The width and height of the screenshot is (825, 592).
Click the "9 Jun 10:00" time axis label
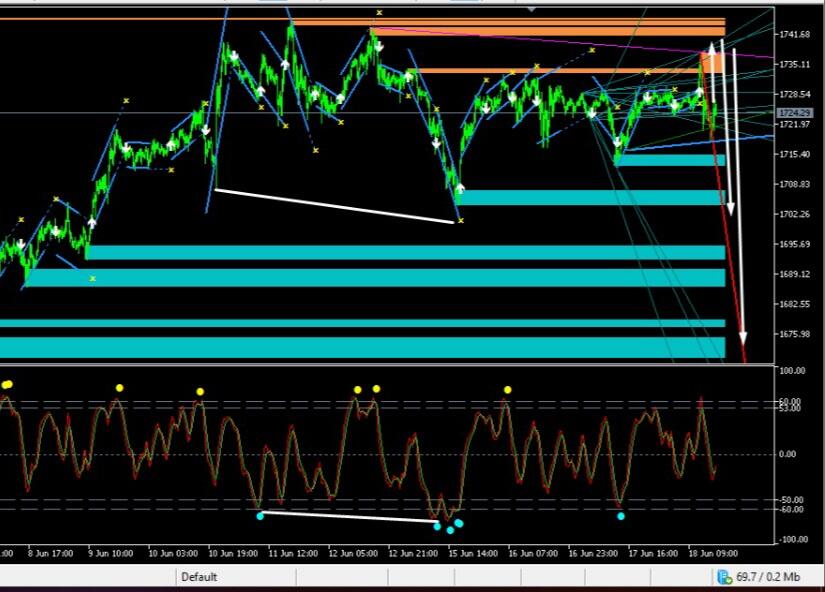tap(111, 554)
